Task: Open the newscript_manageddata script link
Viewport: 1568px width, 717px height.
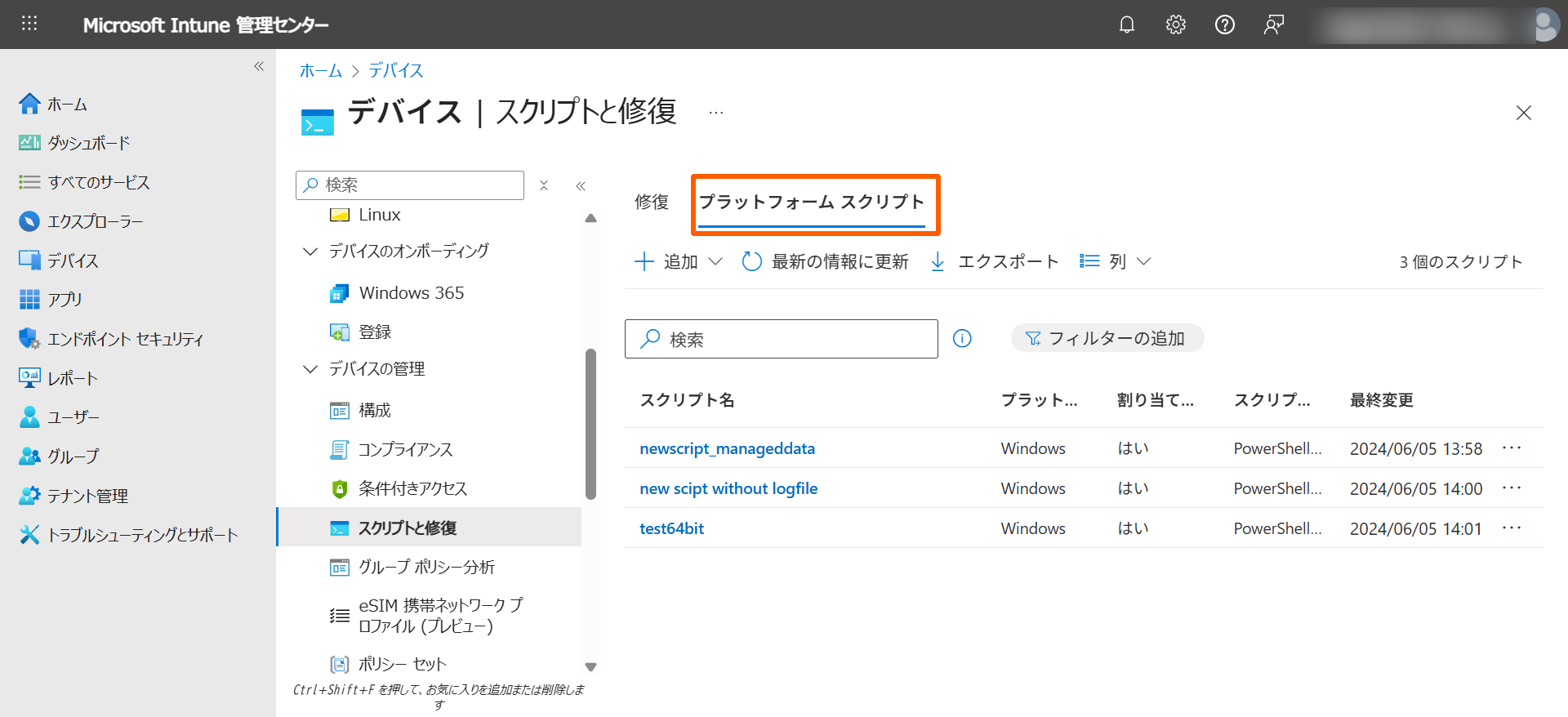Action: (727, 448)
